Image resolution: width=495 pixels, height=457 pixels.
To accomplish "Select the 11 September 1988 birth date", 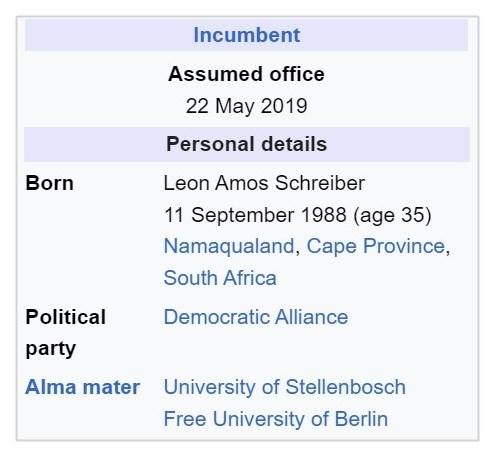I will 255,215.
